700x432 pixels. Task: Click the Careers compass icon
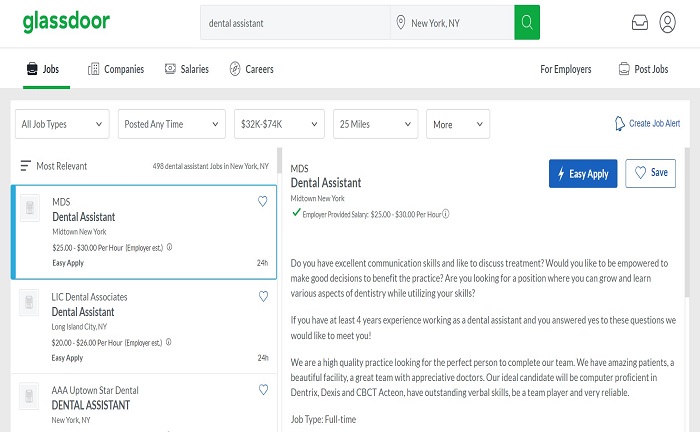pyautogui.click(x=235, y=69)
